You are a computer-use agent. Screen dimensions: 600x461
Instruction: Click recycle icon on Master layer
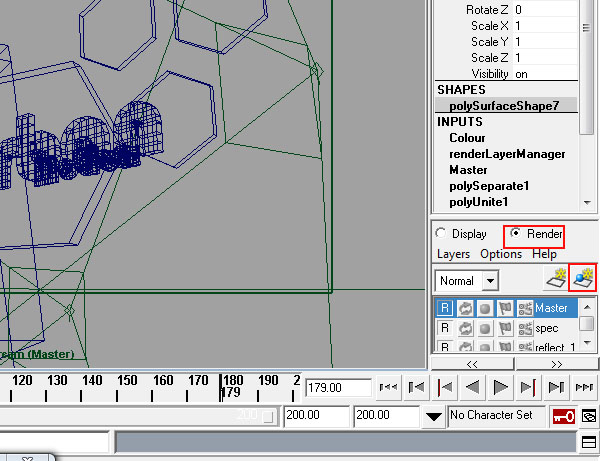(465, 308)
